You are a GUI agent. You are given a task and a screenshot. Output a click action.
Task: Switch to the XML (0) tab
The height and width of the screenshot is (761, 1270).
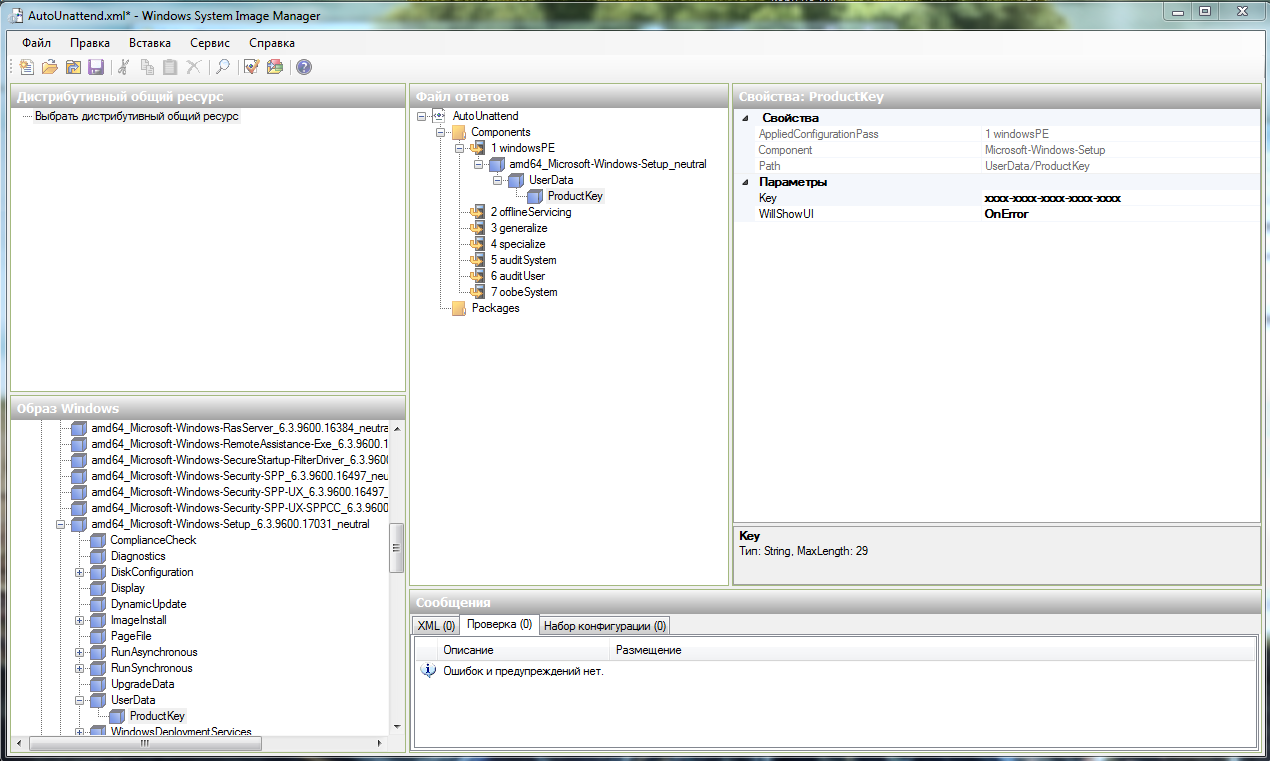tap(436, 626)
